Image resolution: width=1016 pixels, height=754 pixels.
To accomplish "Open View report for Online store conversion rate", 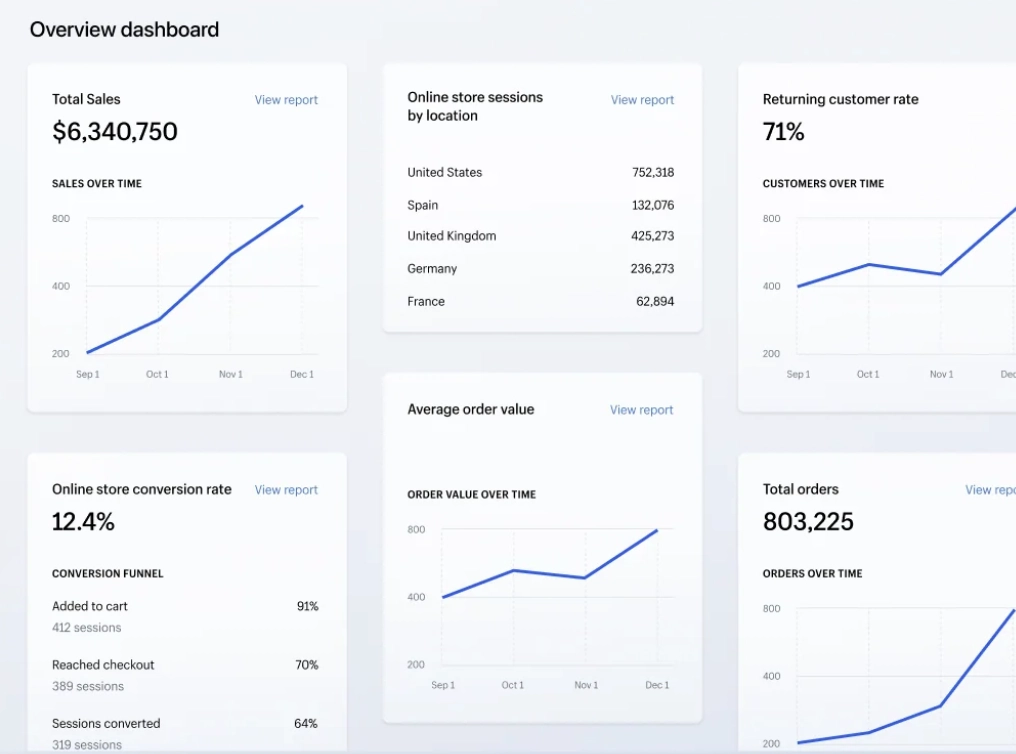I will click(x=286, y=490).
